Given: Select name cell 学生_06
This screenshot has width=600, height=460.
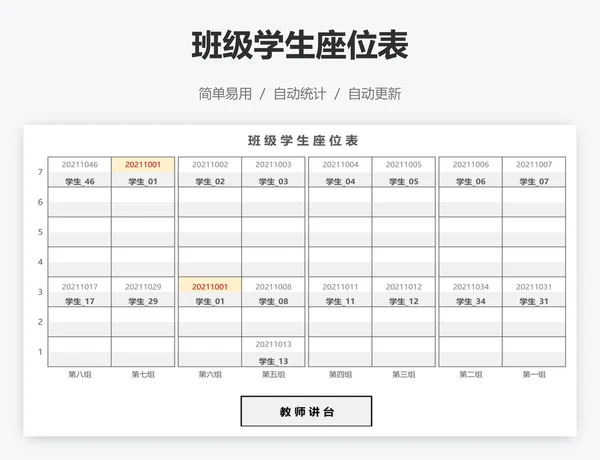Looking at the screenshot, I should click(x=471, y=181).
